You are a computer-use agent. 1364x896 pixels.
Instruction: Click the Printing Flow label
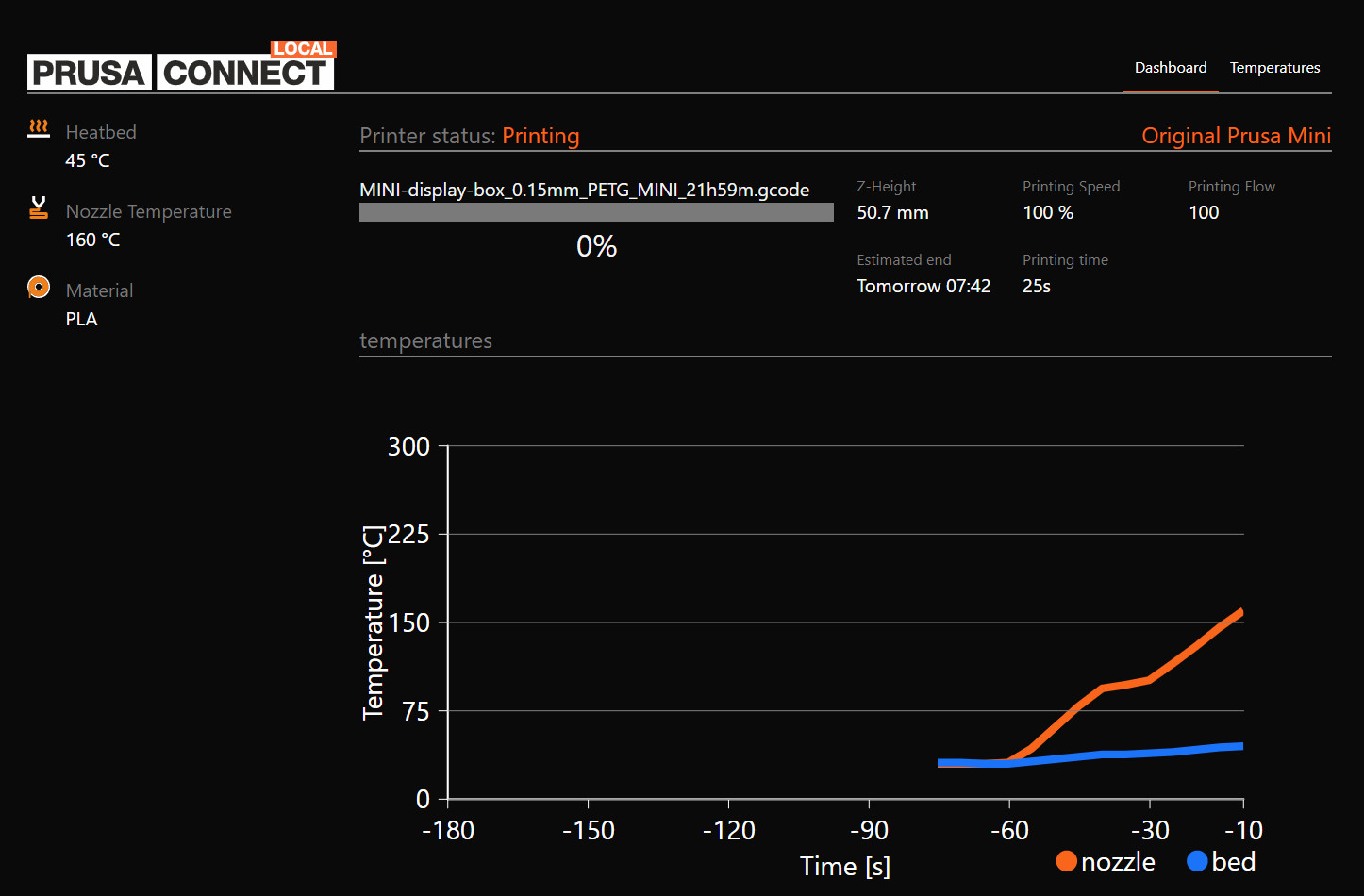coord(1231,187)
